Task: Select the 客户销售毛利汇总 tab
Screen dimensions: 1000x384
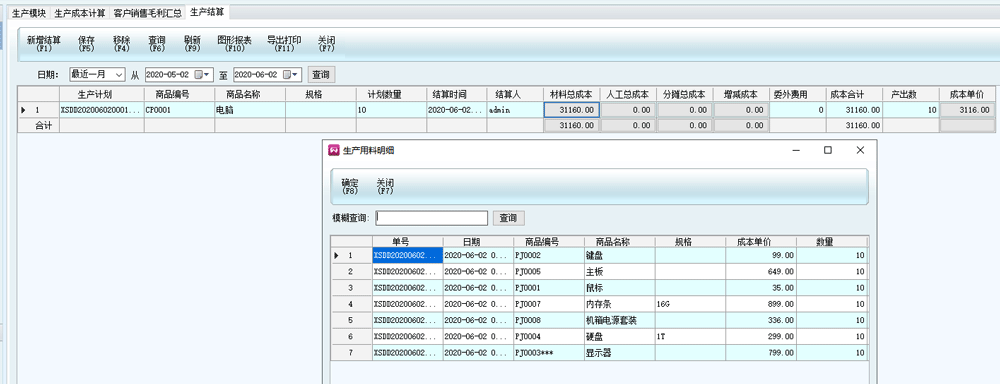Action: coord(148,13)
